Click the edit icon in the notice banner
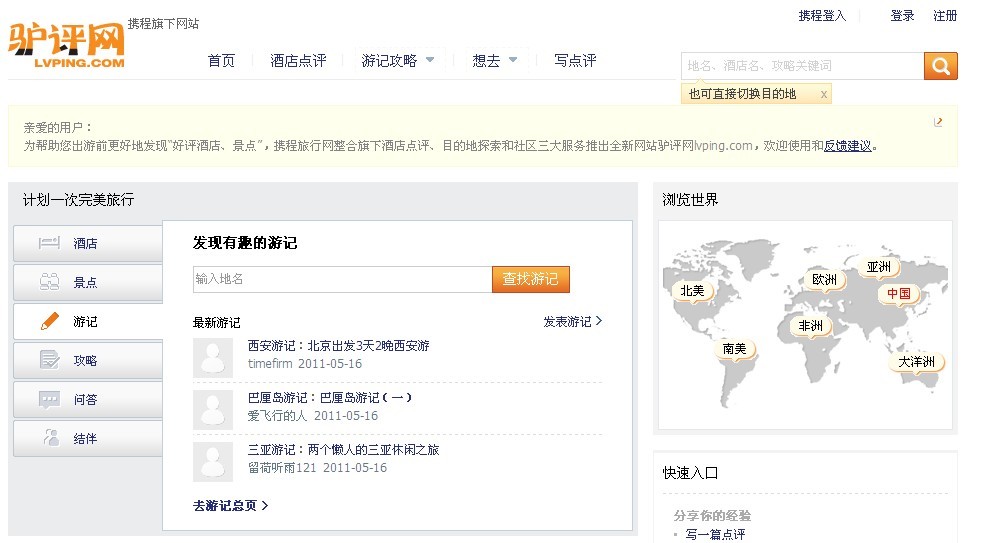 (938, 122)
